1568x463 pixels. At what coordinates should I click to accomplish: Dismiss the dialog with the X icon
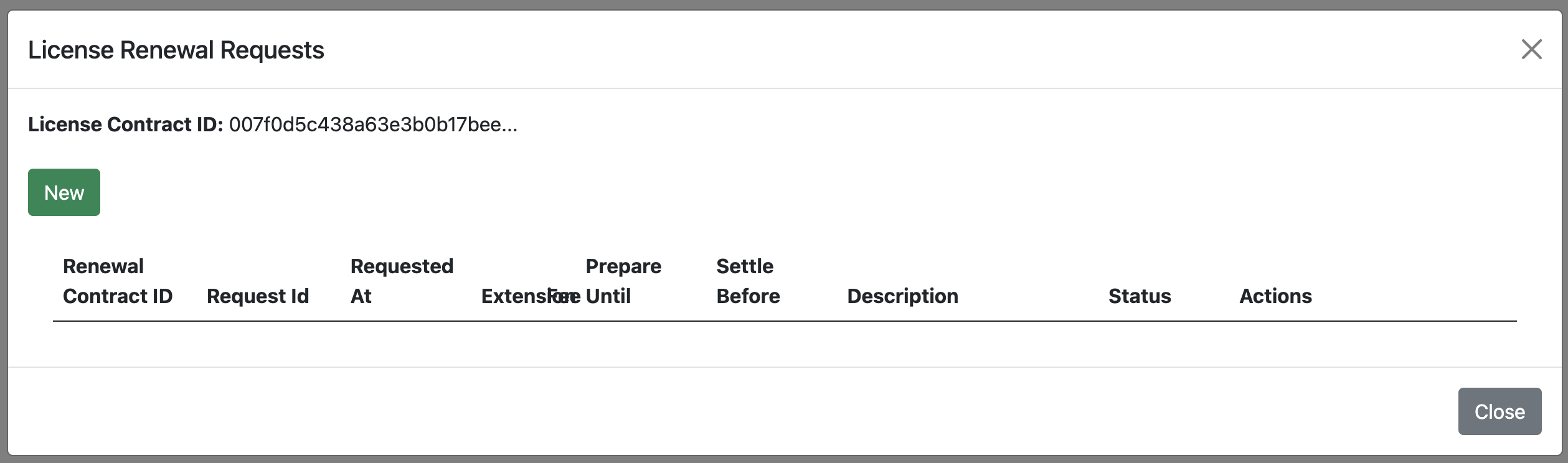tap(1531, 49)
